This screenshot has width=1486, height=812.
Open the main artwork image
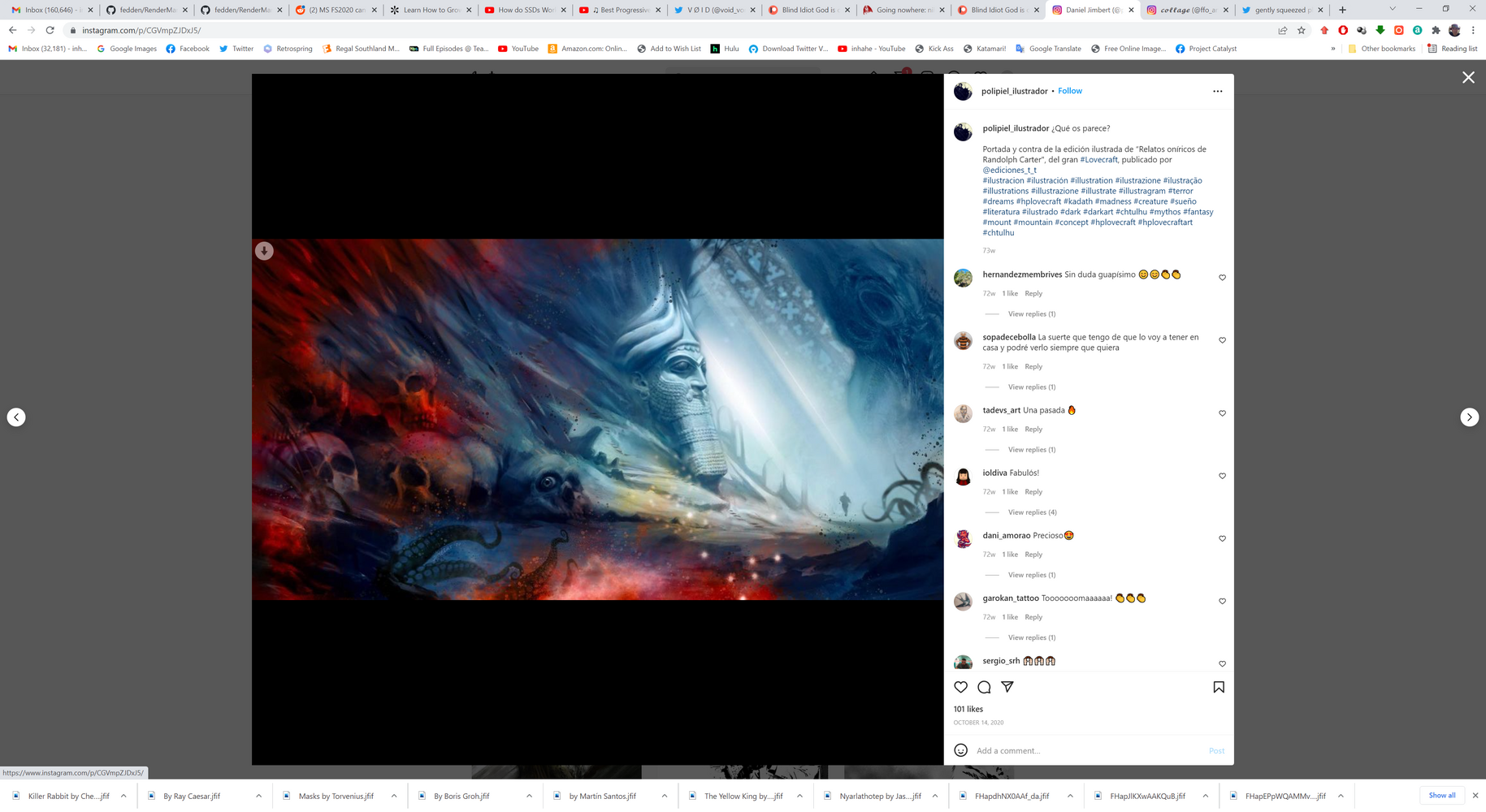point(597,419)
